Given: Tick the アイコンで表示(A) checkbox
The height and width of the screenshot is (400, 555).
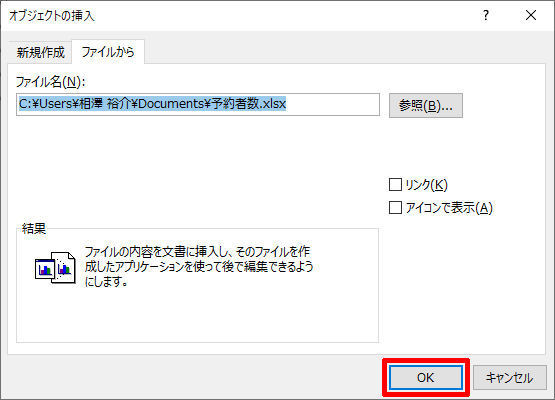Looking at the screenshot, I should pyautogui.click(x=395, y=207).
